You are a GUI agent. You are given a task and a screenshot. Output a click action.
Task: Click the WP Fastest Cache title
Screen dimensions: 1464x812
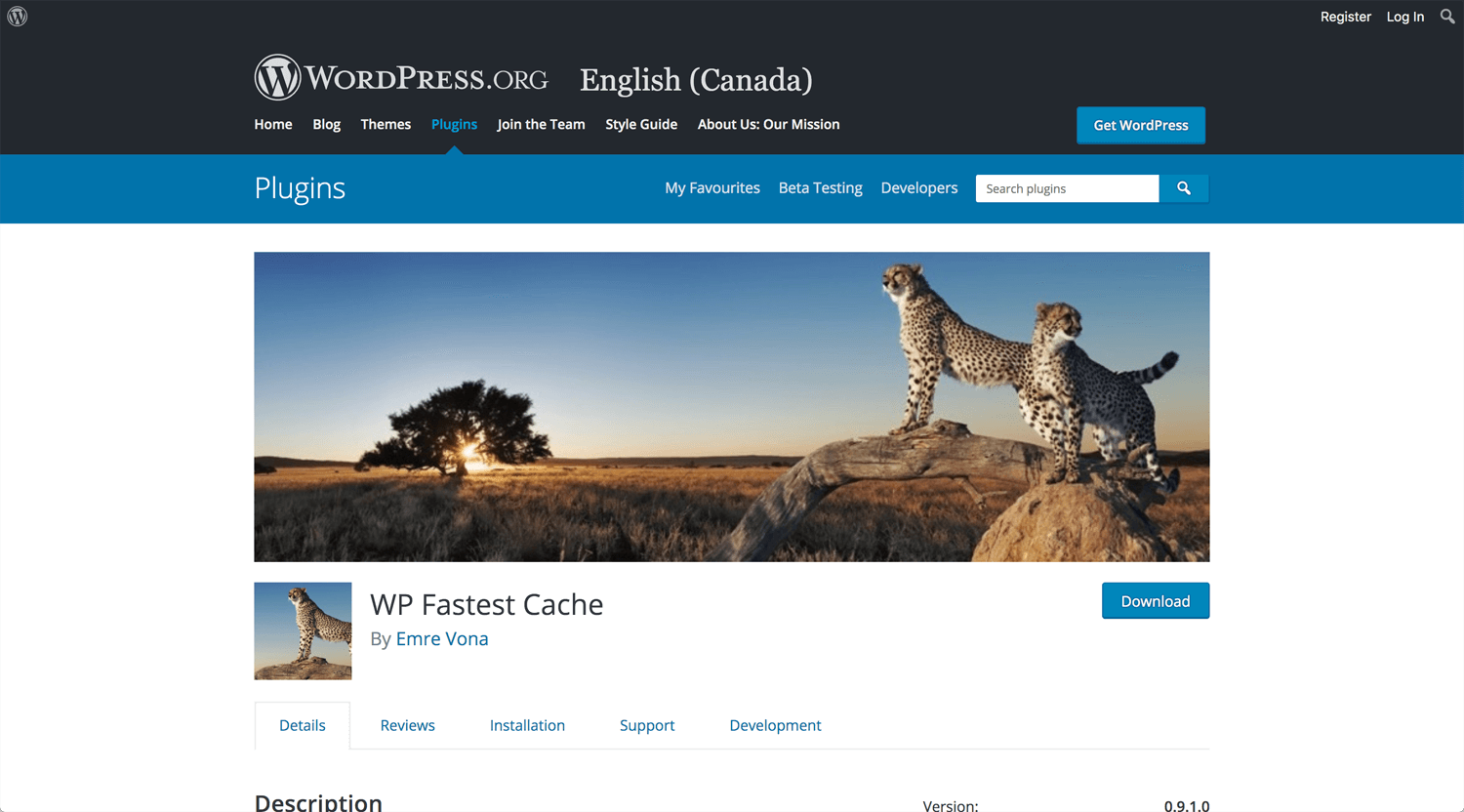click(x=487, y=604)
